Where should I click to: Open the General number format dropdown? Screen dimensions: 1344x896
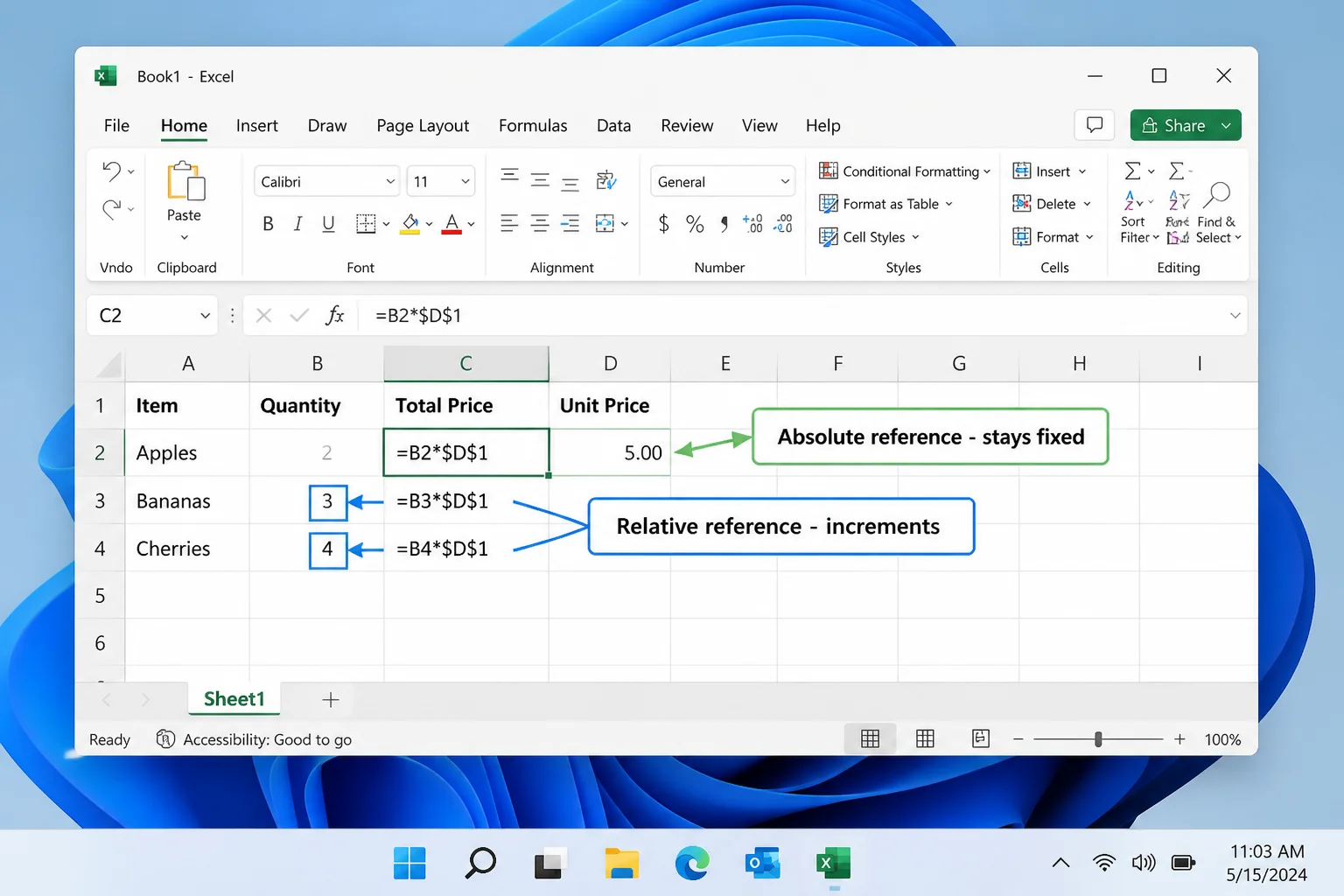click(x=785, y=182)
